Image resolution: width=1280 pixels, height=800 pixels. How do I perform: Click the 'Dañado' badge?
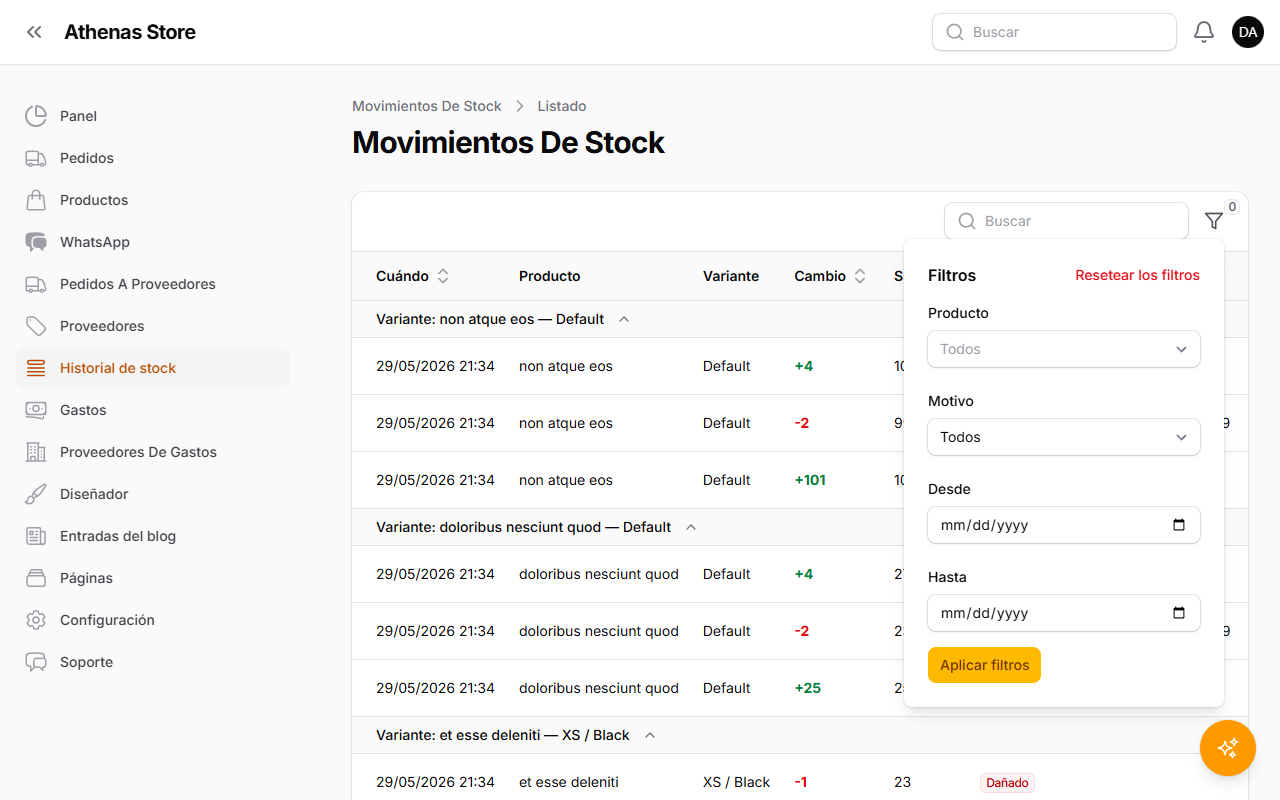1007,783
